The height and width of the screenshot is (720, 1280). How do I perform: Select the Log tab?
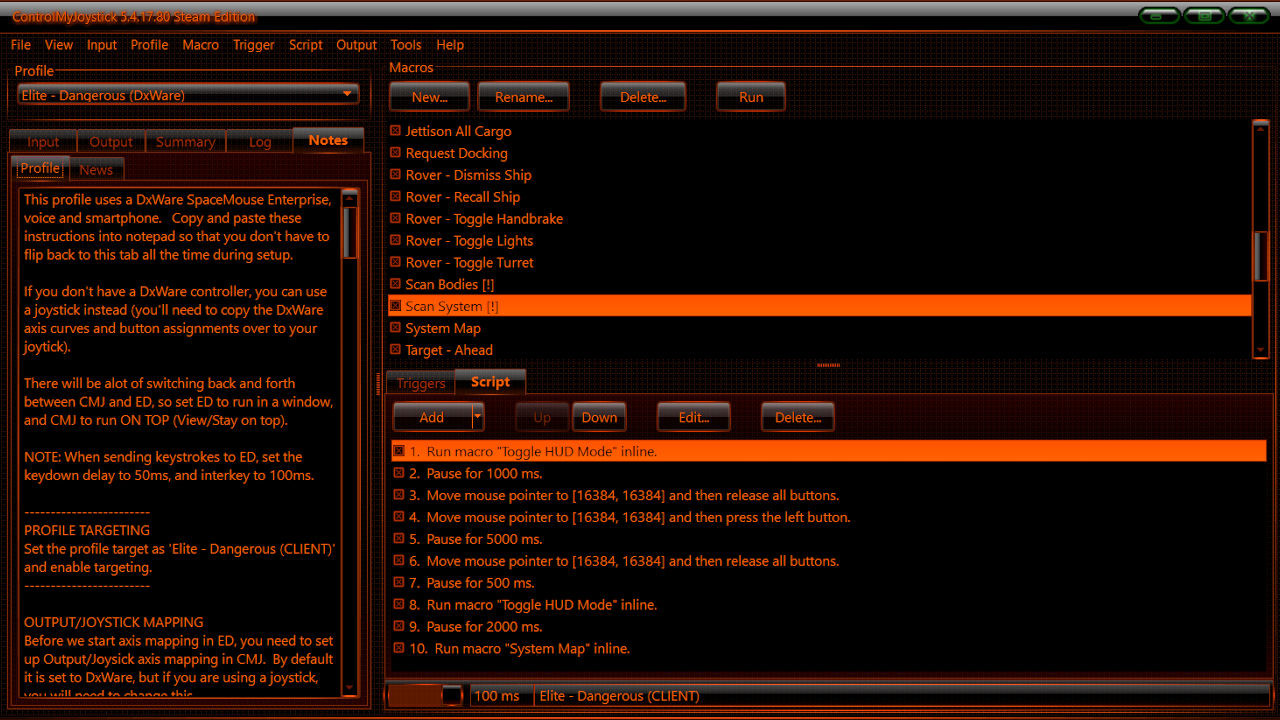coord(258,141)
